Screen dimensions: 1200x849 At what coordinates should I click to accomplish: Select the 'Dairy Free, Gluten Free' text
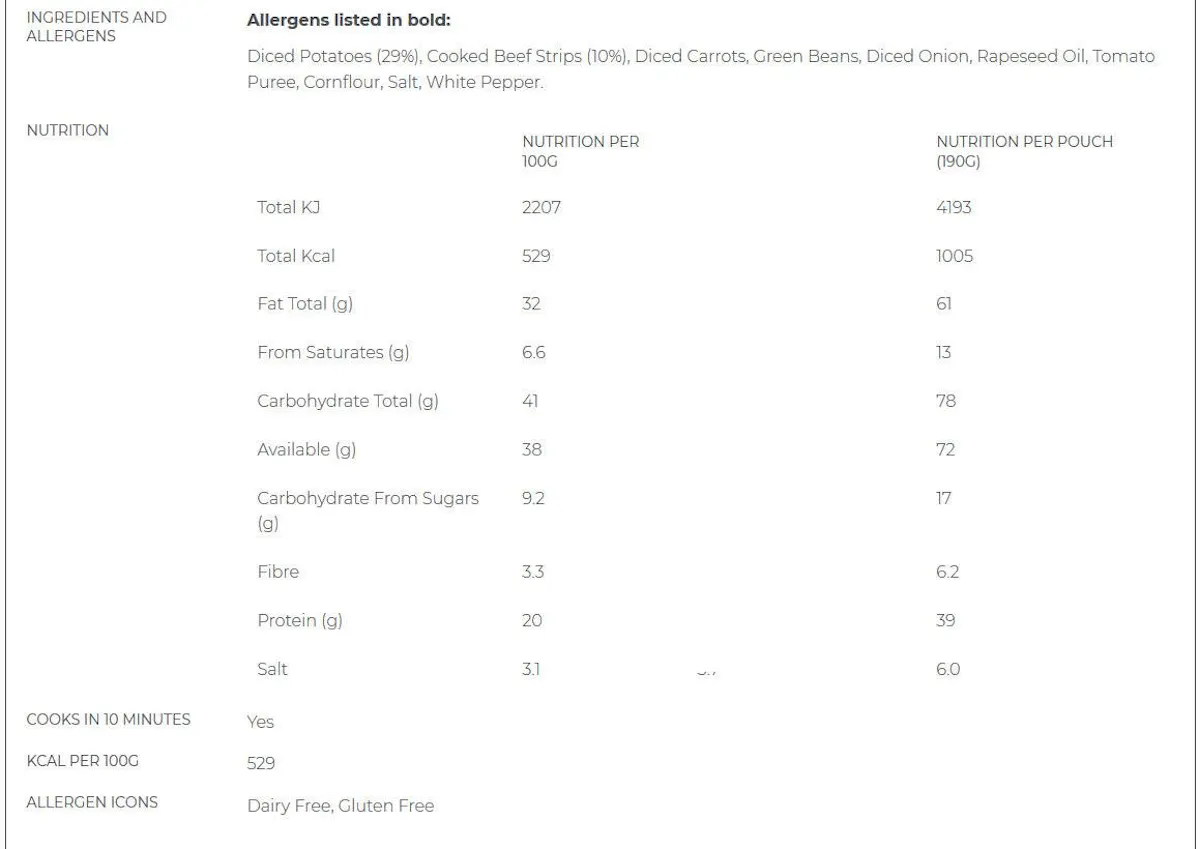point(341,805)
